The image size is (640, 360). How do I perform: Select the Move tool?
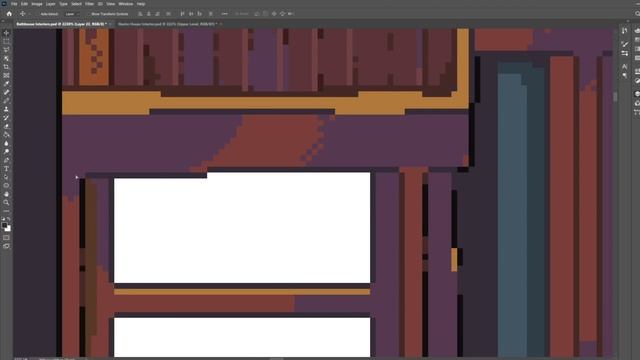point(6,33)
